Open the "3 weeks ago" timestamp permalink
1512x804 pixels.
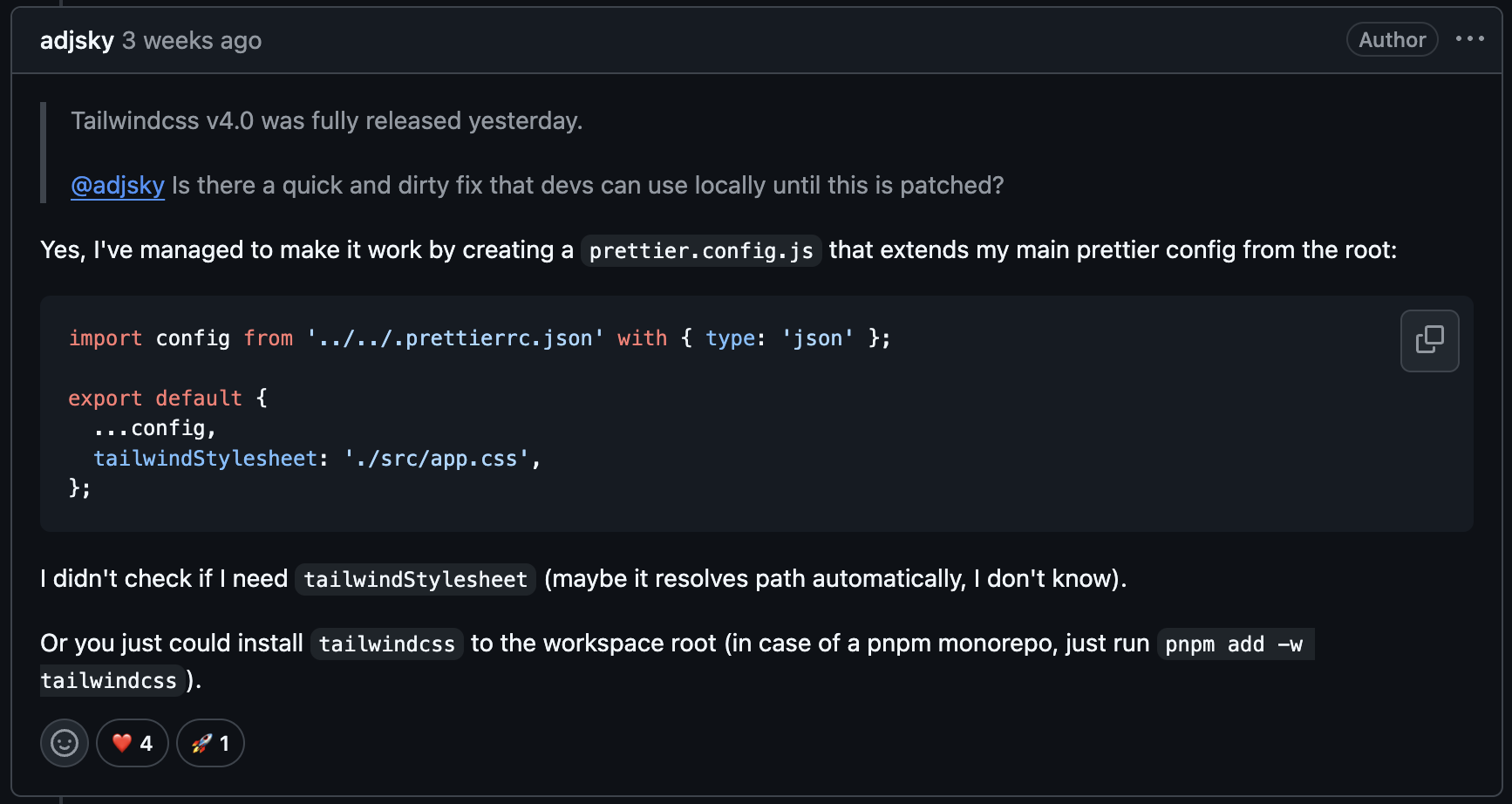(x=192, y=40)
